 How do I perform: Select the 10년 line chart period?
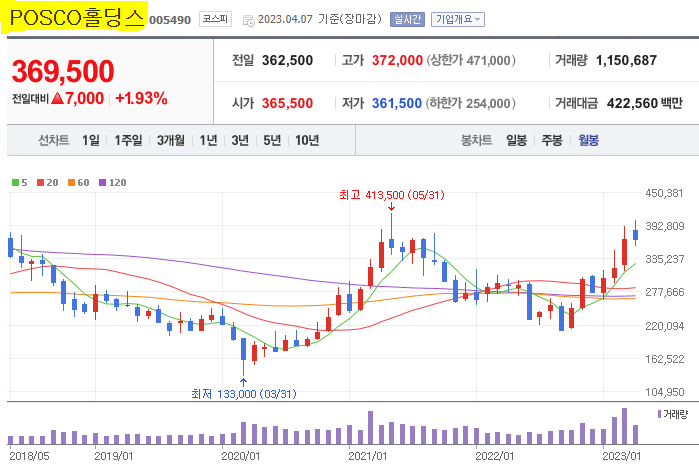307,140
